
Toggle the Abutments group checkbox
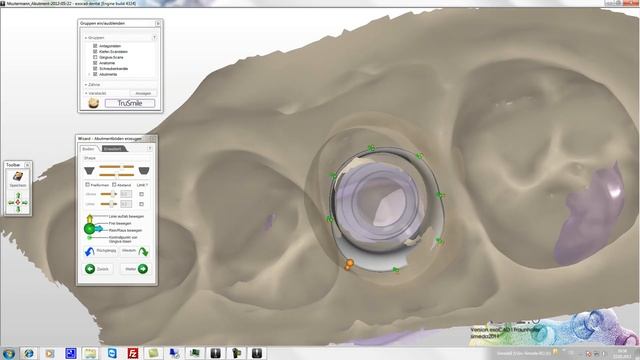tap(95, 74)
